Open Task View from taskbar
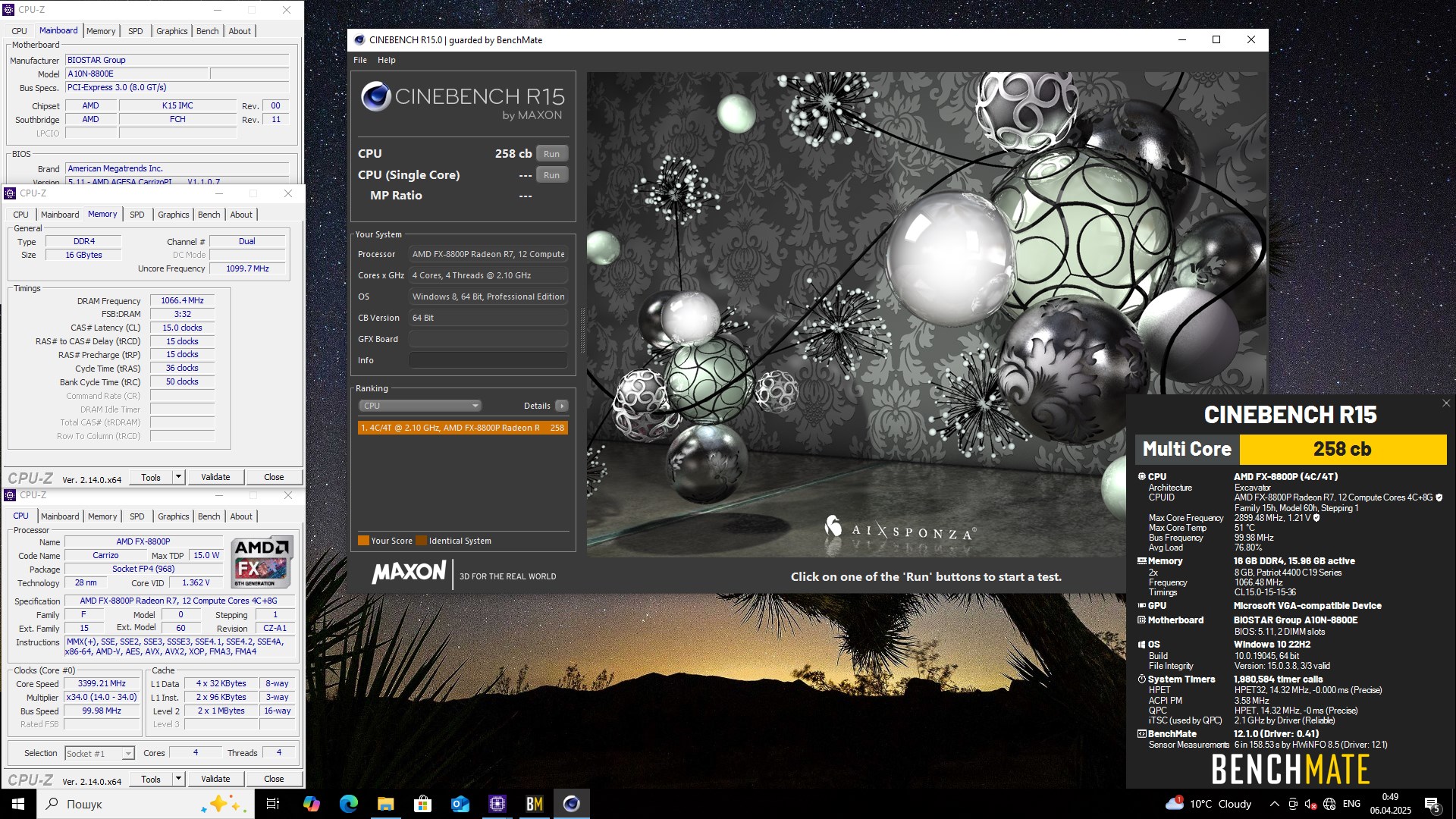Image resolution: width=1456 pixels, height=819 pixels. (x=273, y=804)
